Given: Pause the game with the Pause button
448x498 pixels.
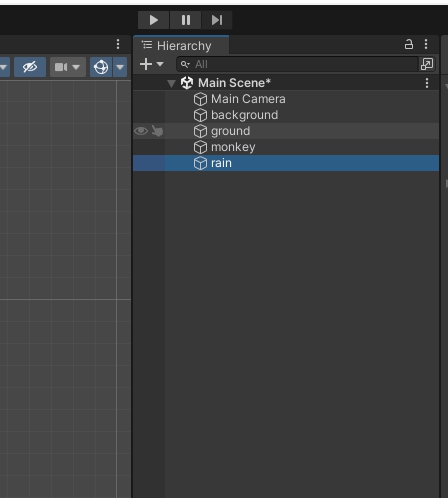Looking at the screenshot, I should point(186,20).
